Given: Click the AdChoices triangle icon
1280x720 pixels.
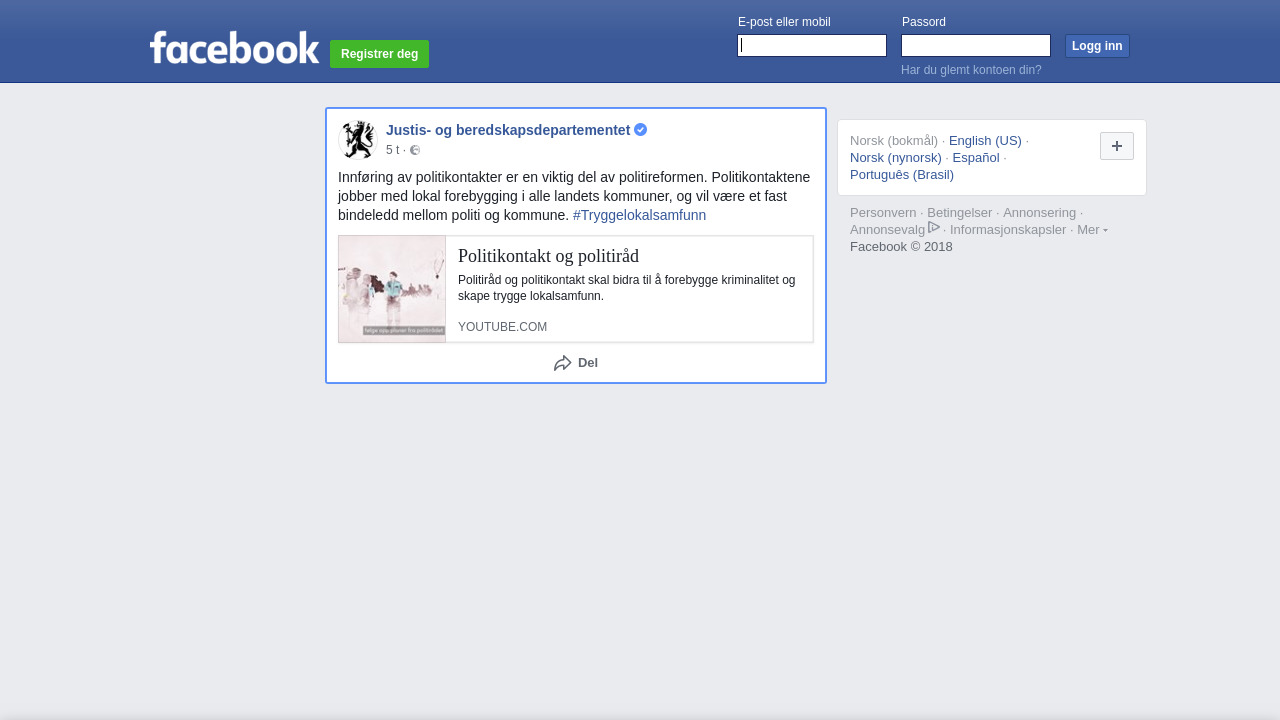Looking at the screenshot, I should tap(934, 228).
